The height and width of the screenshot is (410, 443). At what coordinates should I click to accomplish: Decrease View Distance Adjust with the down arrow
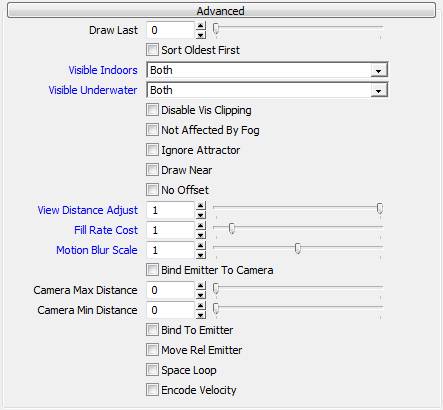point(201,215)
